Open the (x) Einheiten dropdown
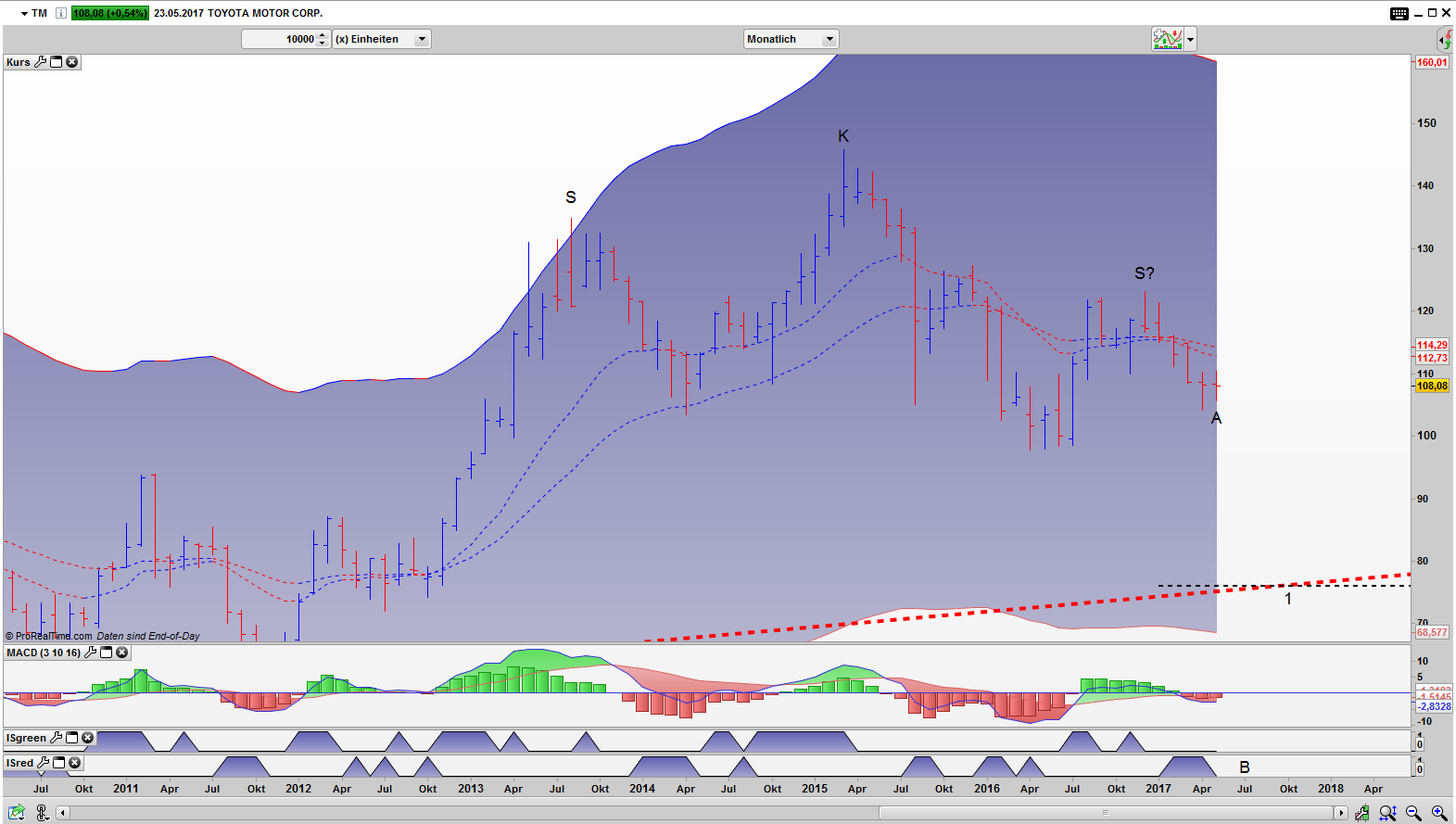1456x824 pixels. pos(422,39)
